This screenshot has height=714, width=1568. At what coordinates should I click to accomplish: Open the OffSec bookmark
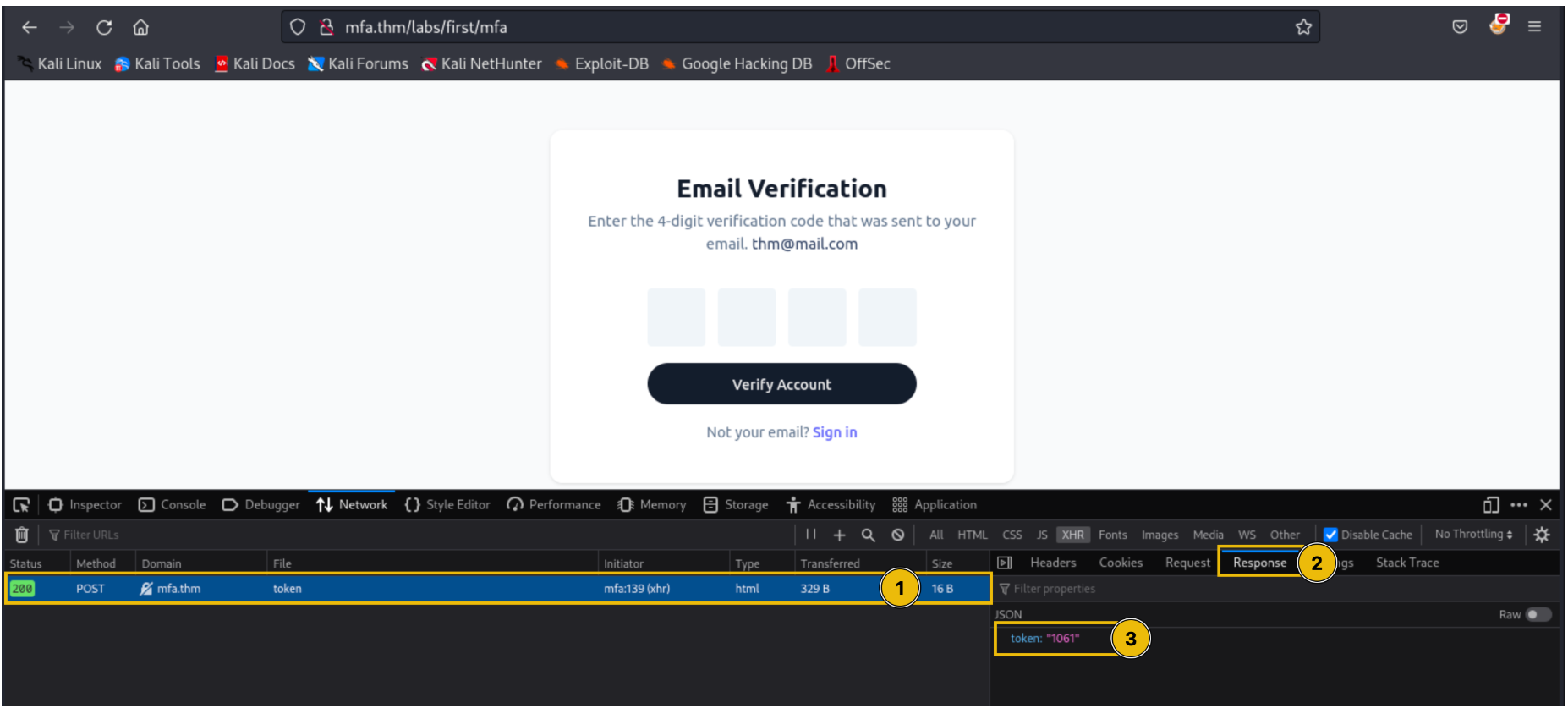pyautogui.click(x=858, y=63)
